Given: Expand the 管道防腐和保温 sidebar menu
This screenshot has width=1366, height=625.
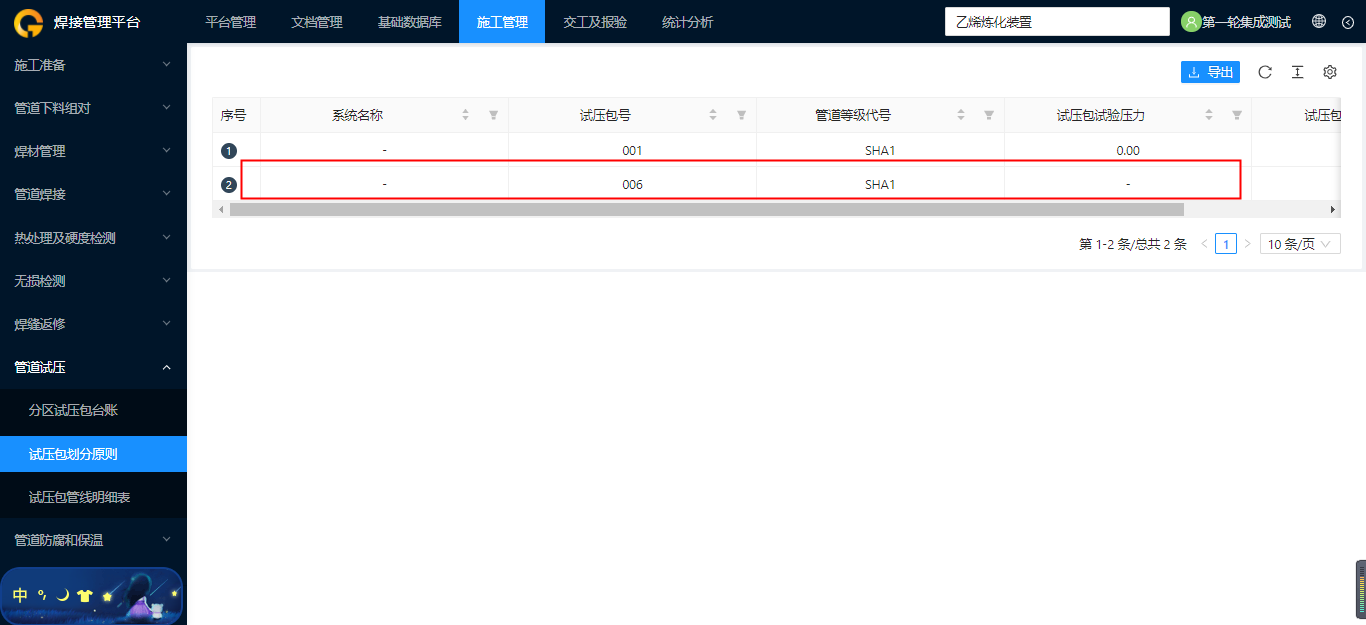Looking at the screenshot, I should point(93,540).
